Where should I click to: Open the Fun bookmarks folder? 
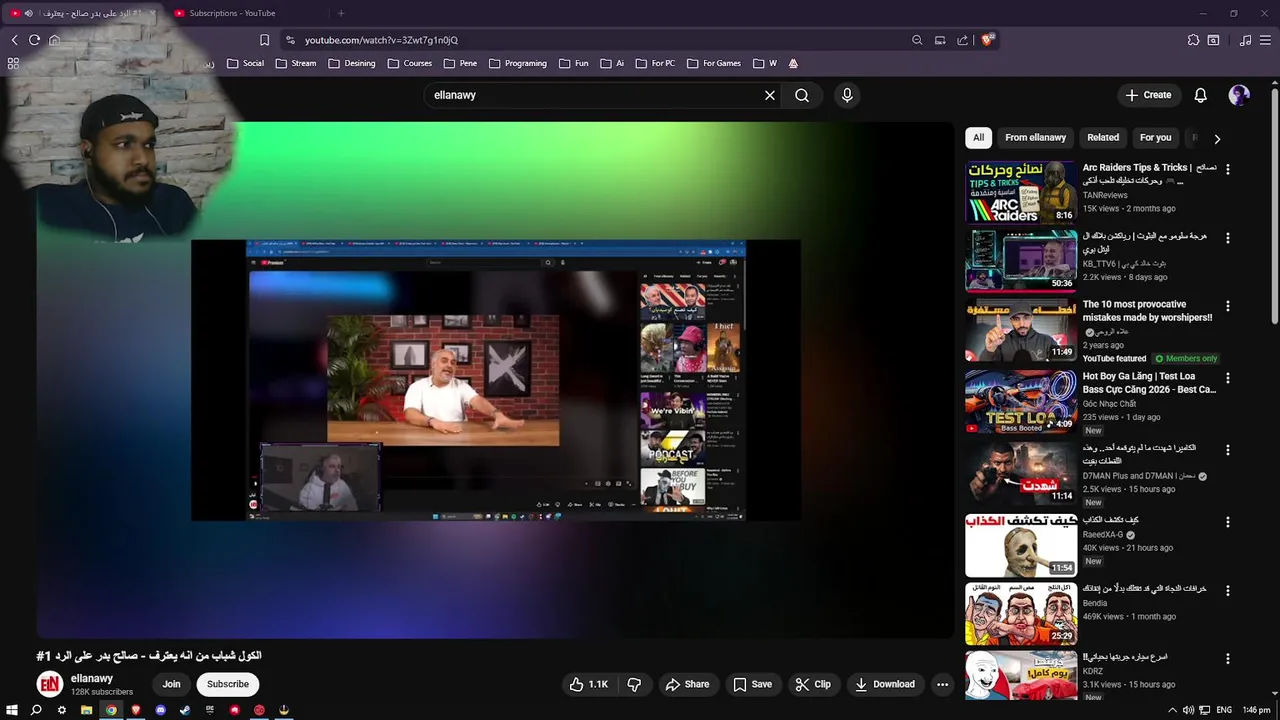click(x=574, y=63)
